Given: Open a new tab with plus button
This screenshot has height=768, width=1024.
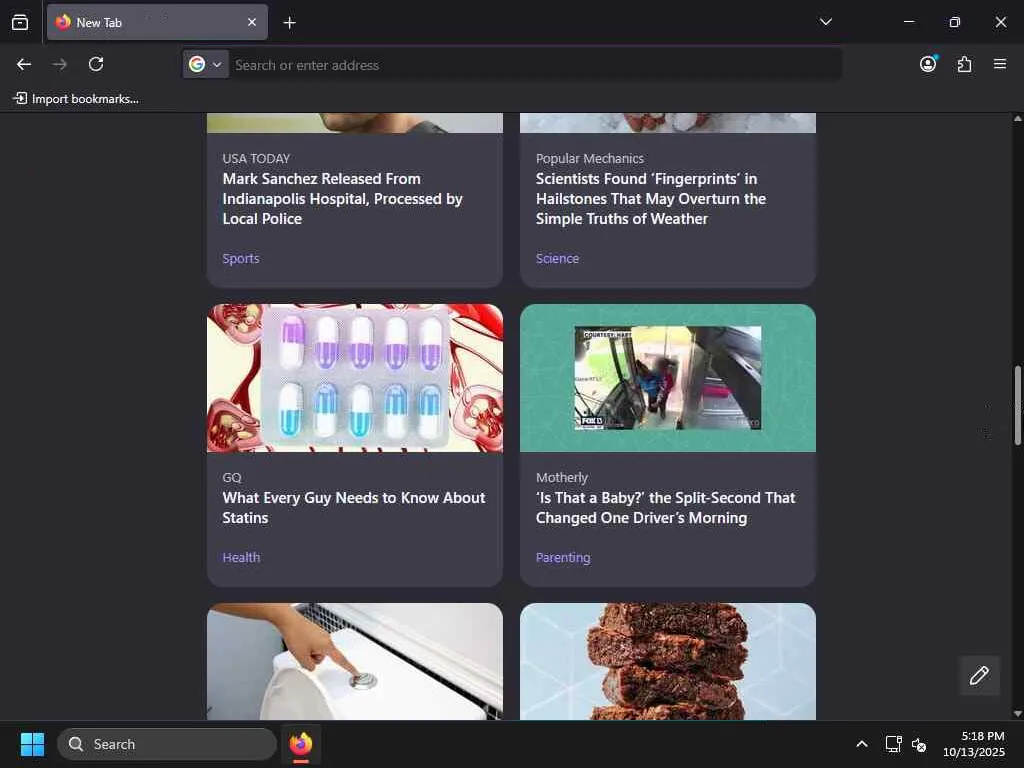Looking at the screenshot, I should [289, 23].
